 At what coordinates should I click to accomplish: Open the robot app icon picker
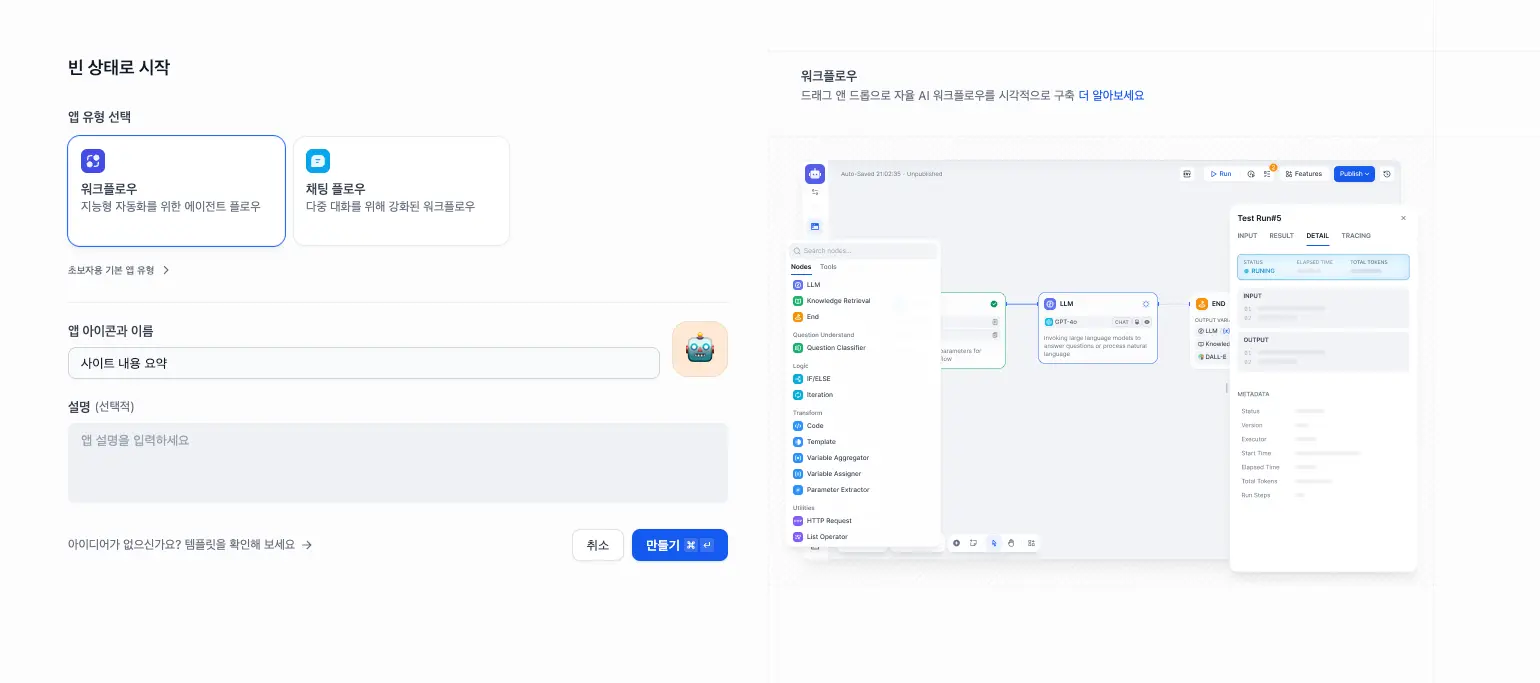click(700, 349)
